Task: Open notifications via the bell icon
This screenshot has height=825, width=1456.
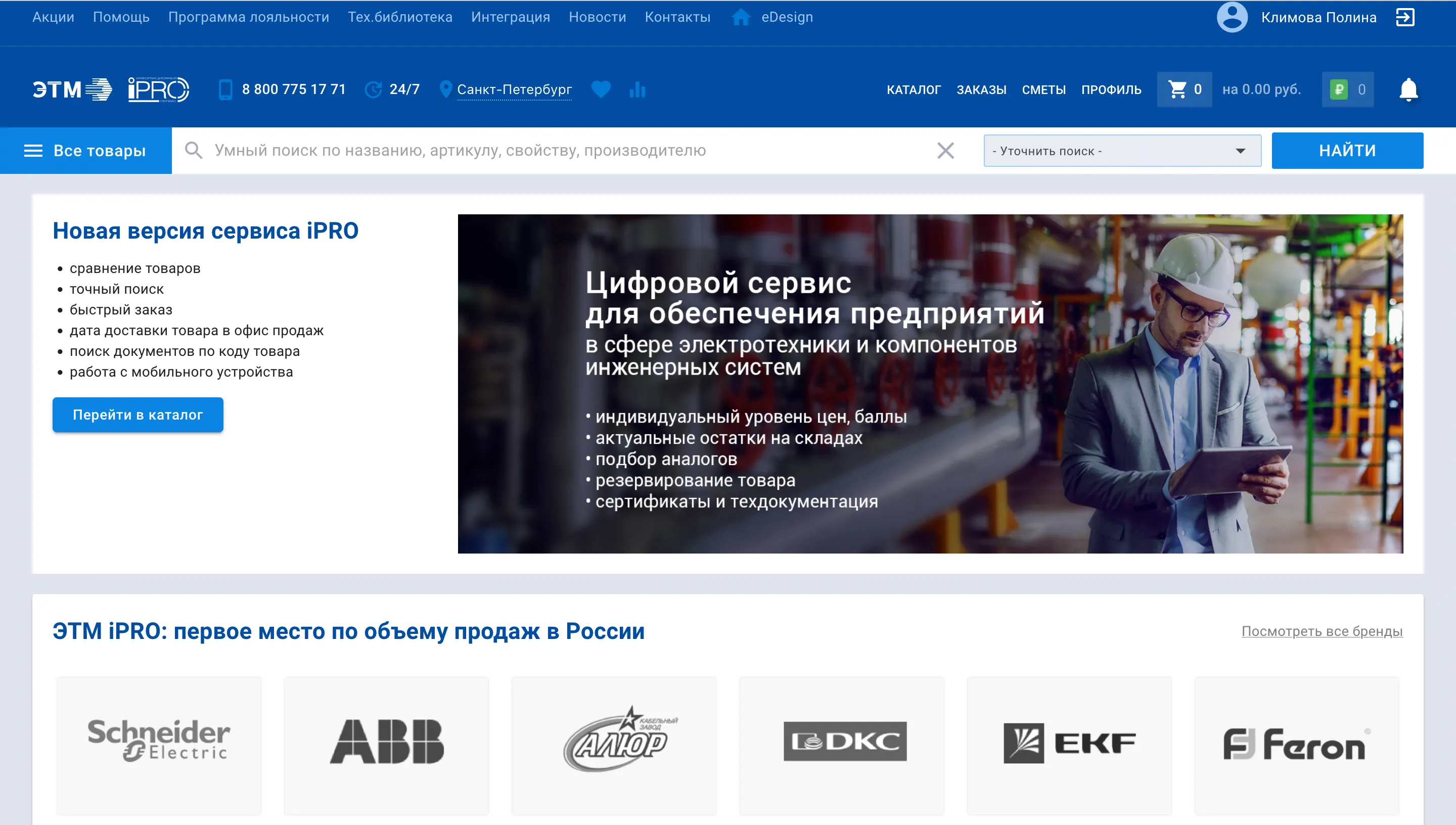Action: (1409, 88)
